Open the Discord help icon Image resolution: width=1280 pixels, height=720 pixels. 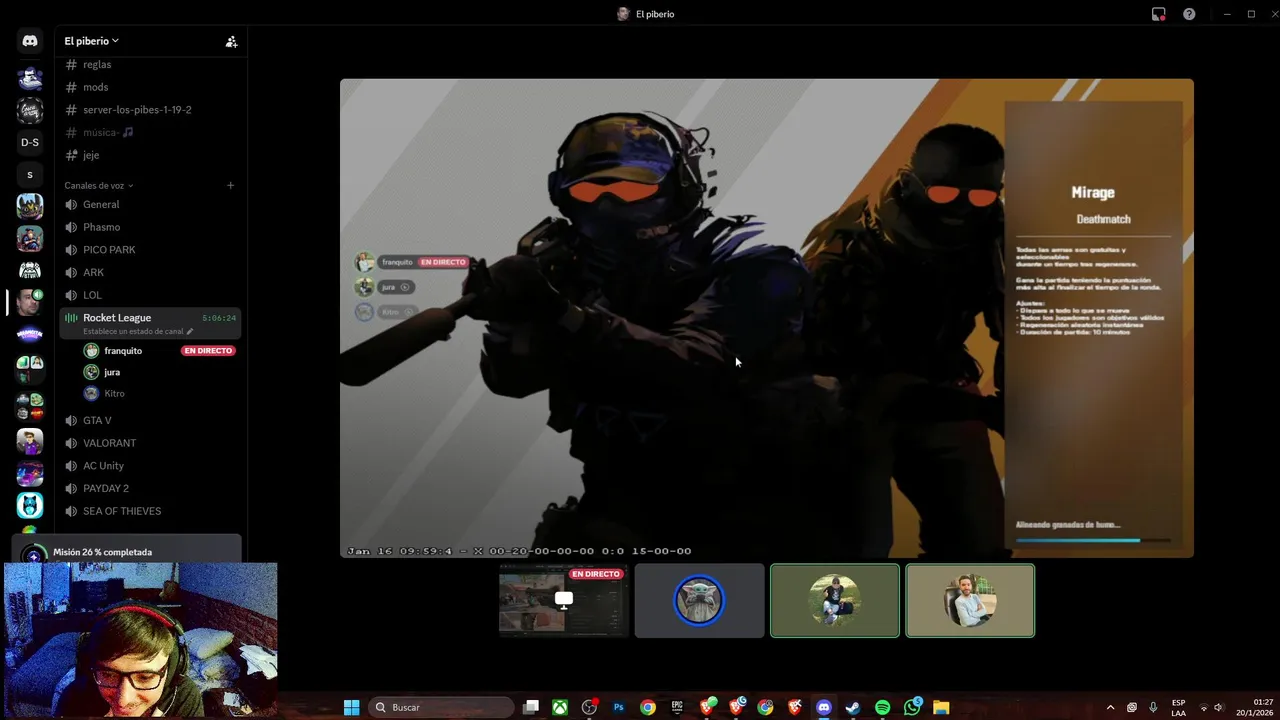coord(1189,14)
